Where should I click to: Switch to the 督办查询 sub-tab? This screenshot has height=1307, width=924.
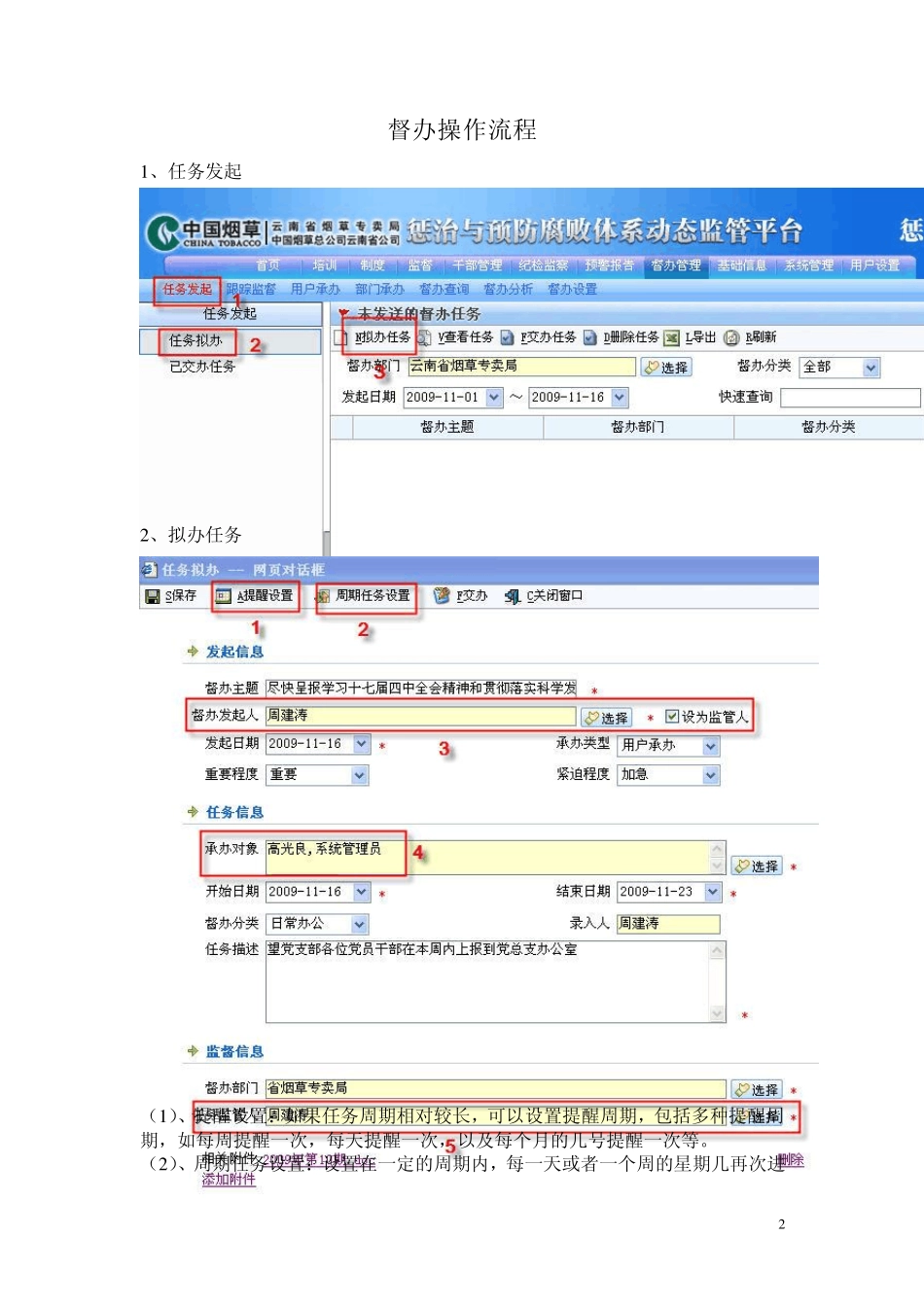coord(444,289)
